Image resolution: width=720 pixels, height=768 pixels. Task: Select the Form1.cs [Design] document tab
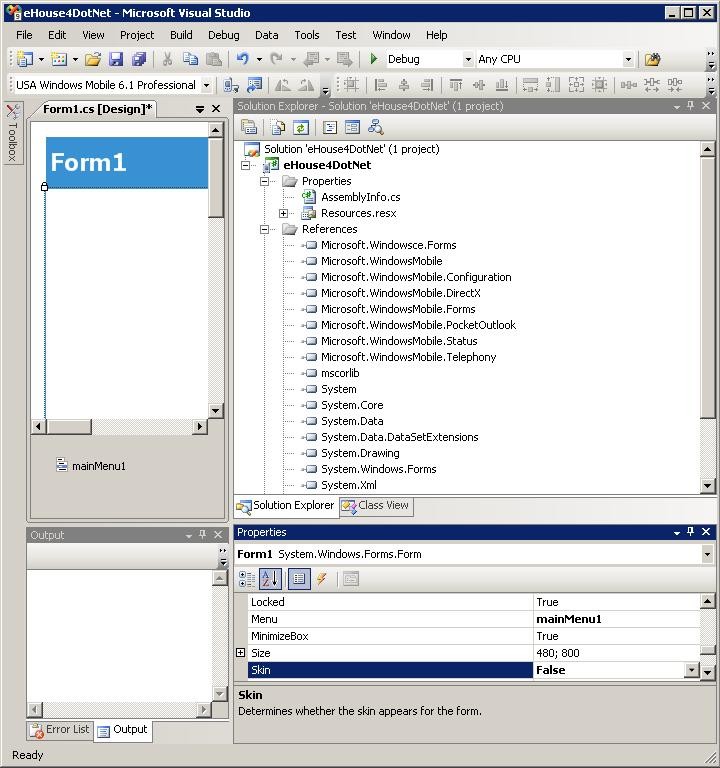pyautogui.click(x=97, y=109)
